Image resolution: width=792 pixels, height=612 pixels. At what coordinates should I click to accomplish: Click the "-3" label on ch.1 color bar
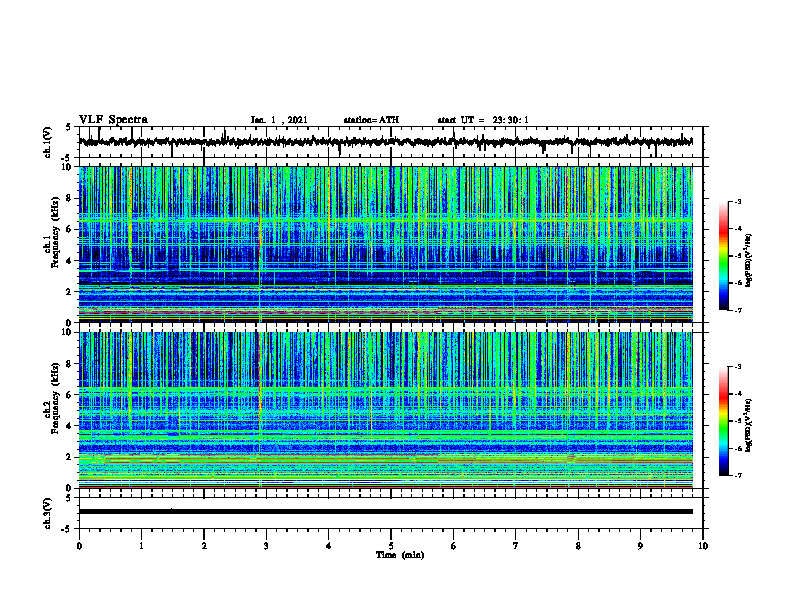click(738, 202)
